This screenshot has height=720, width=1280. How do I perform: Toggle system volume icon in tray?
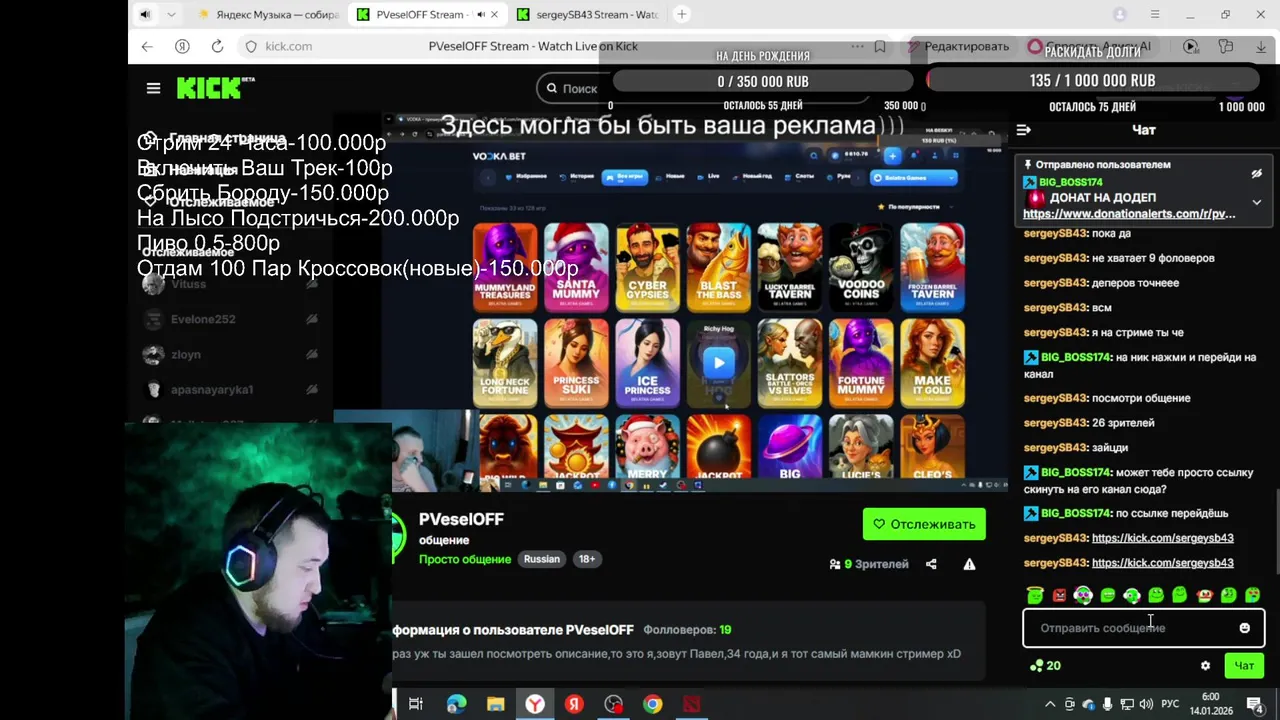[1146, 704]
